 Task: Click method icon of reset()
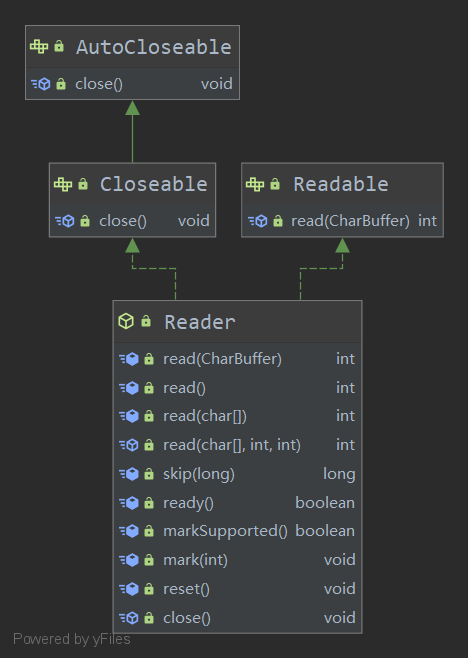tap(129, 589)
